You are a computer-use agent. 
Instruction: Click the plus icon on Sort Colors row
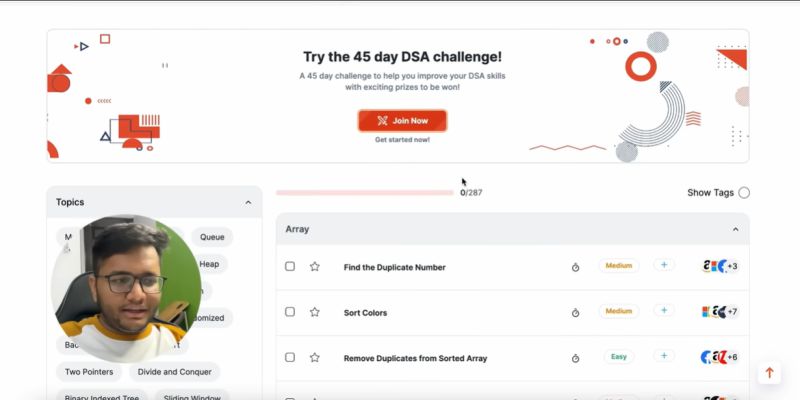664,310
